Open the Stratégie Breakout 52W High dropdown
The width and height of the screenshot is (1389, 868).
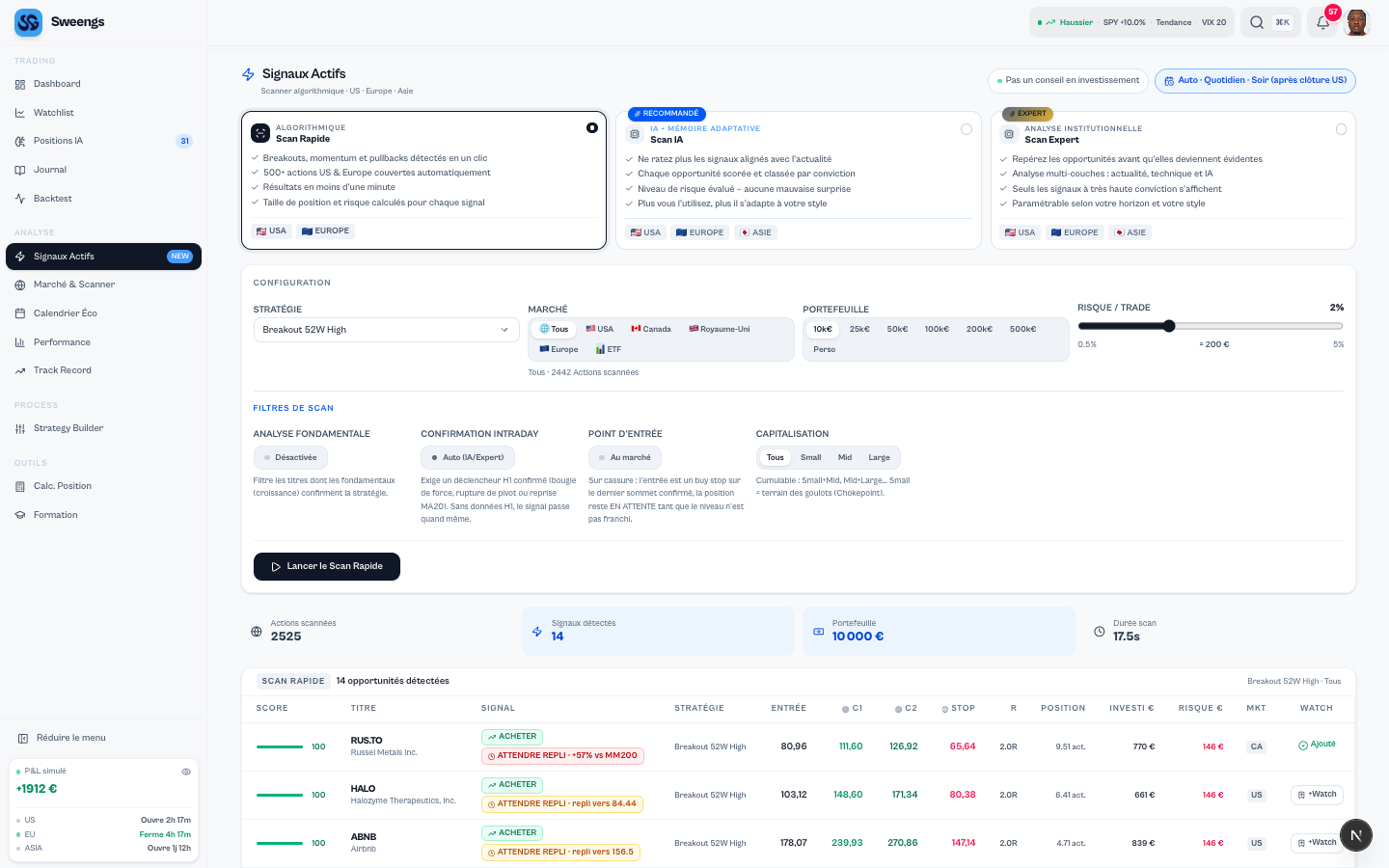(x=387, y=330)
